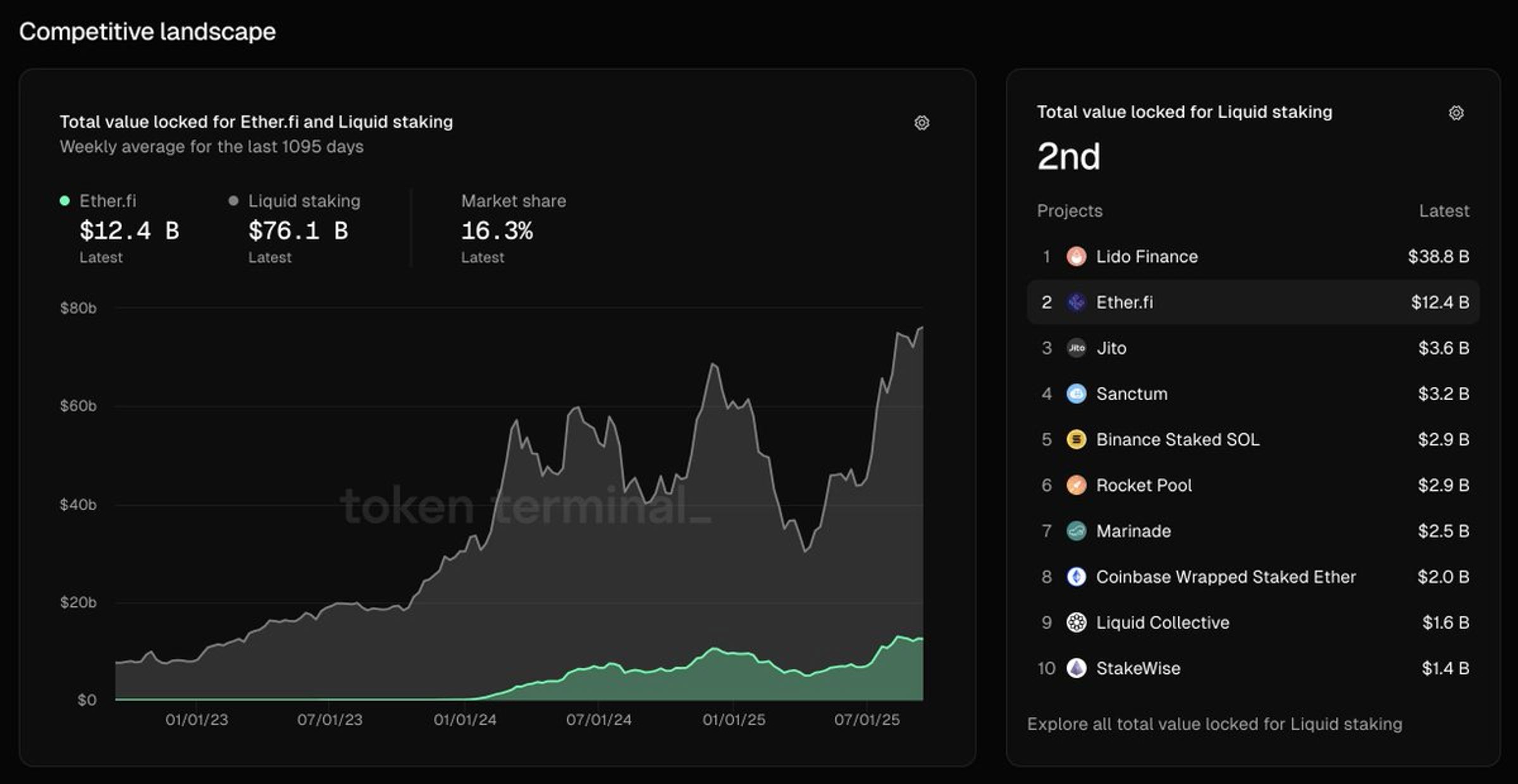The width and height of the screenshot is (1518, 784).
Task: Toggle Liquid staking series via gray legend dot
Action: [x=233, y=201]
